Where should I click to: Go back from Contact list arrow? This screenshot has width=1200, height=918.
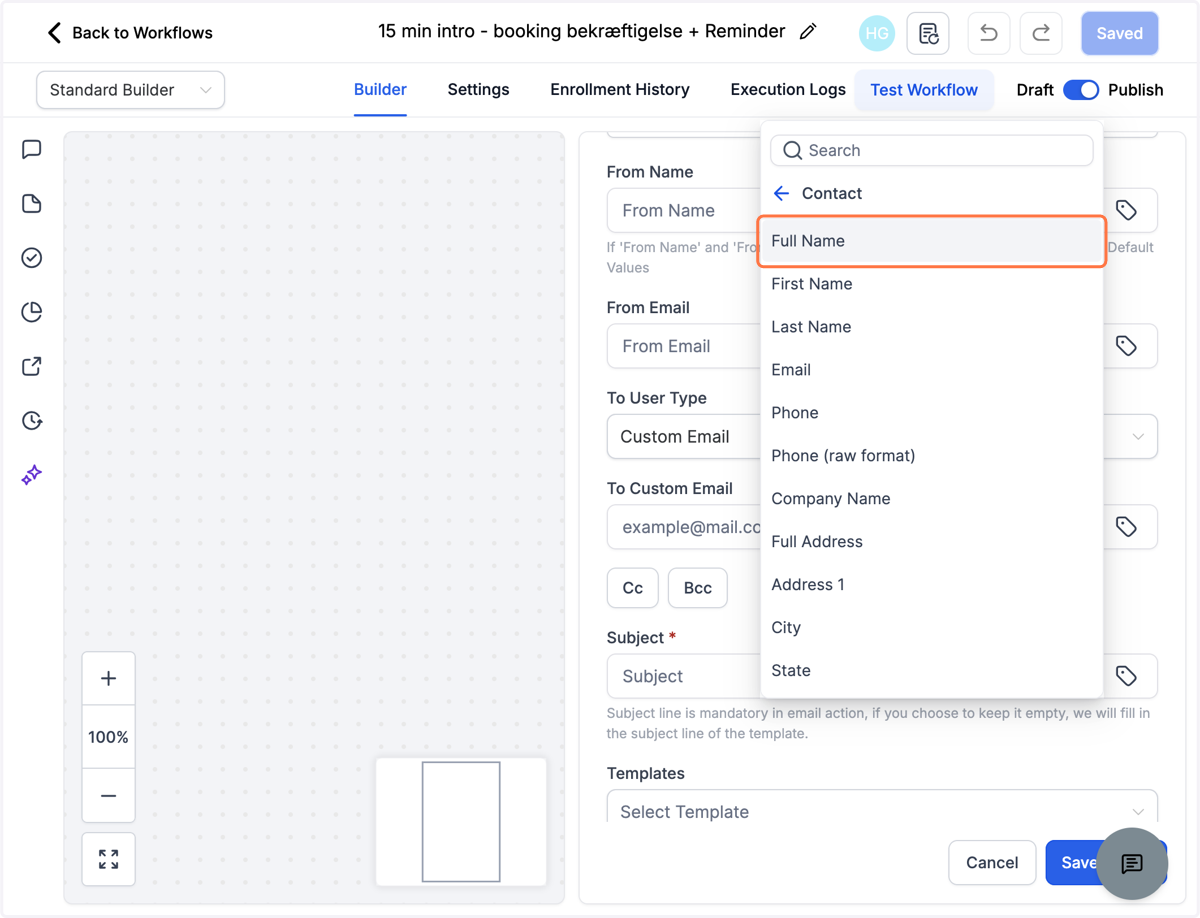[x=782, y=193]
